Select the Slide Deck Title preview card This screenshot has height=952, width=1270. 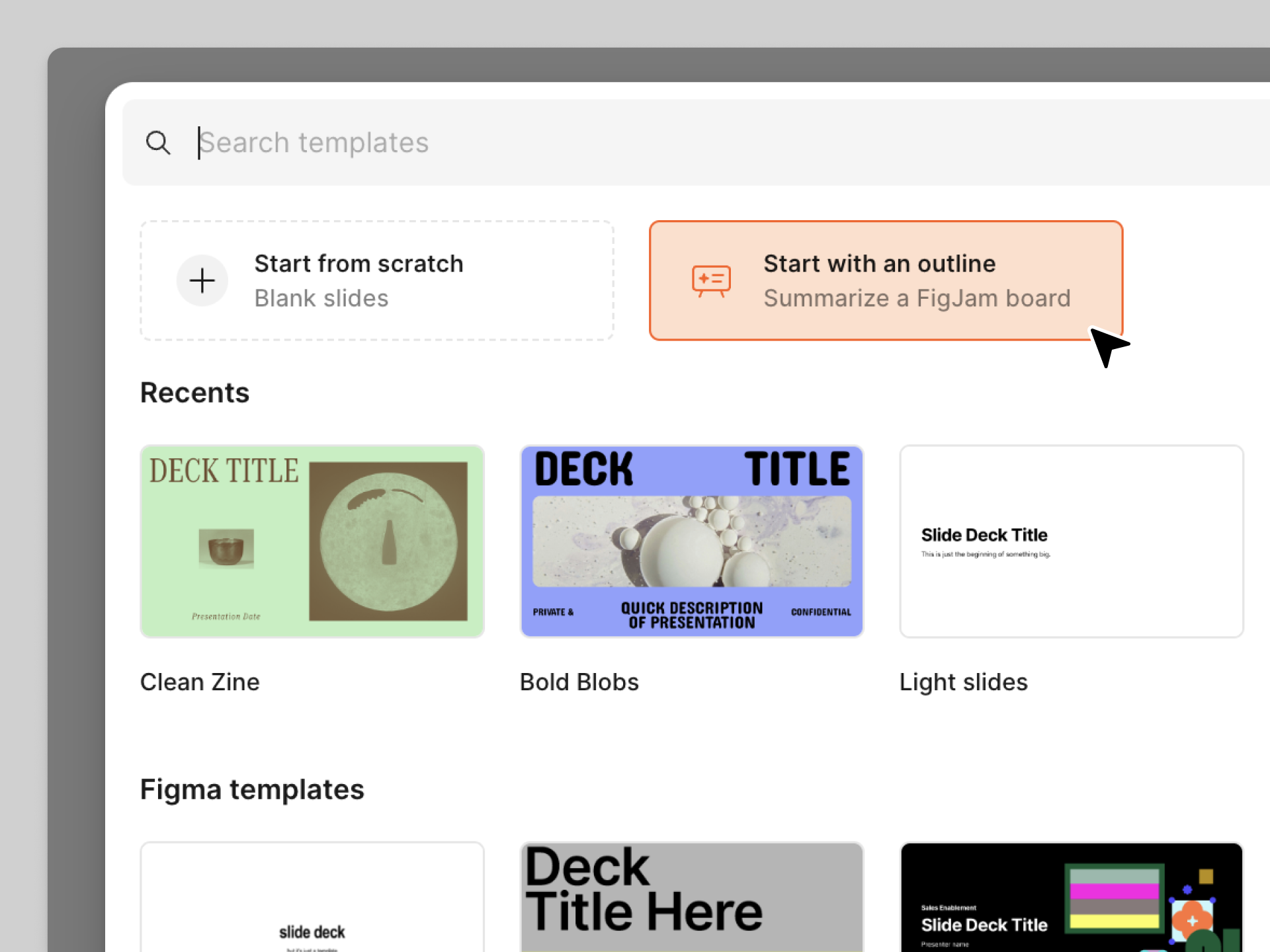tap(1071, 541)
